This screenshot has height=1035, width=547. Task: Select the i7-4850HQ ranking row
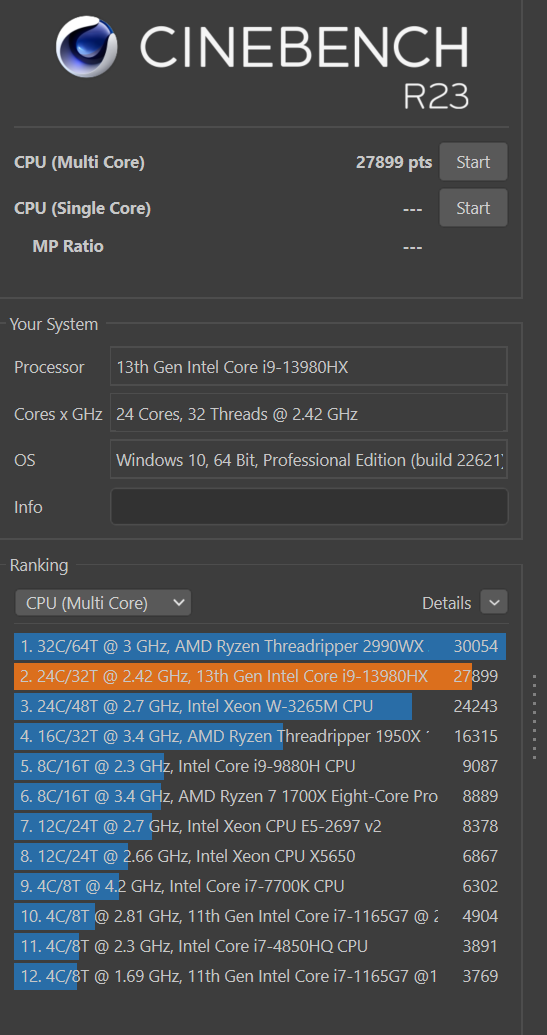coord(260,946)
